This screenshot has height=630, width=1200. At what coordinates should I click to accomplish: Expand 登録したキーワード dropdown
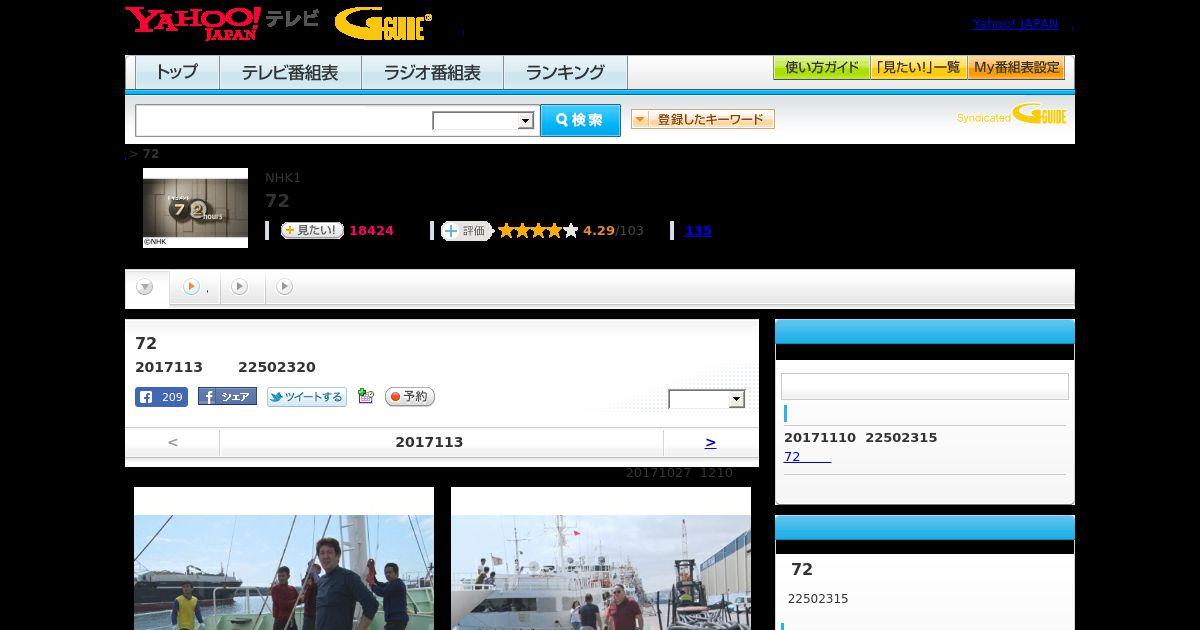[703, 119]
